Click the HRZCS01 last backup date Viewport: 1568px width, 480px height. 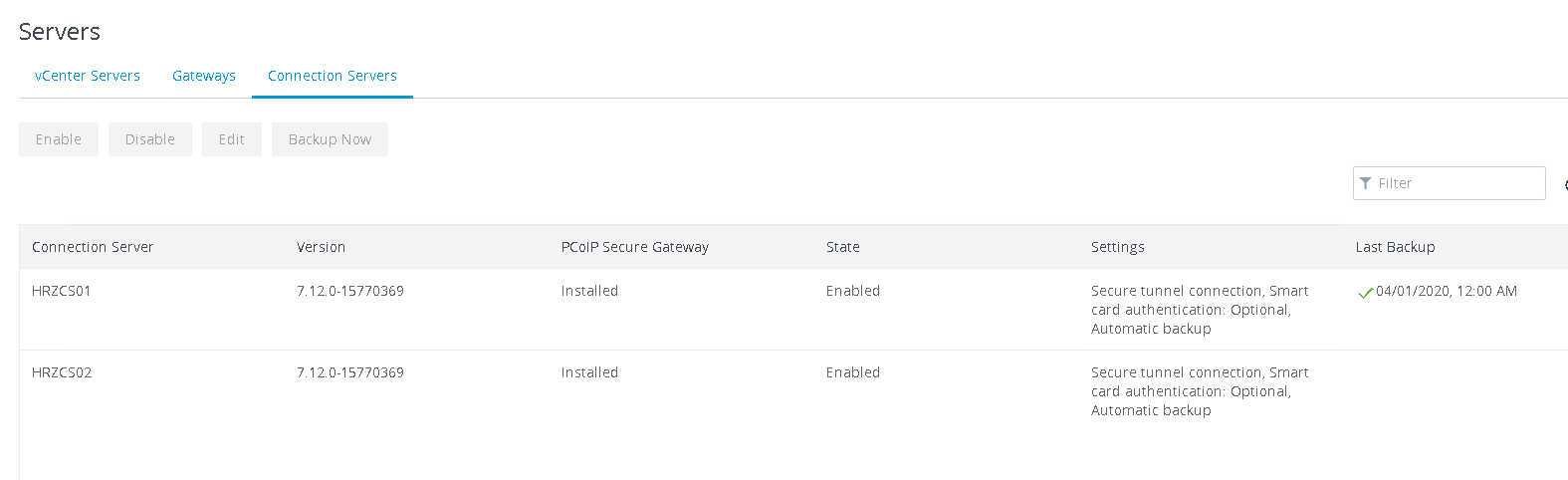[x=1447, y=292]
